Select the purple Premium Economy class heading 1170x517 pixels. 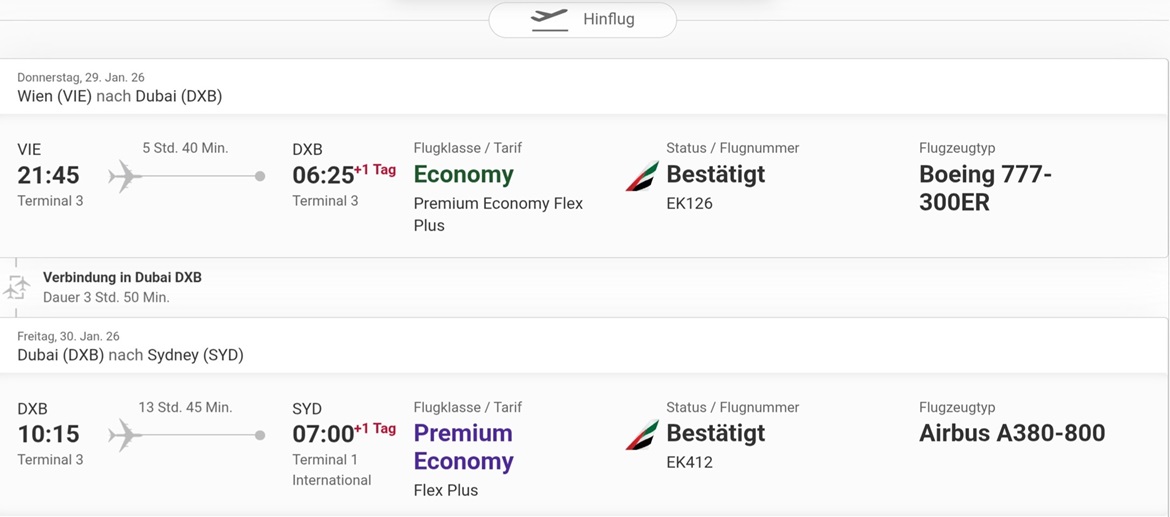tap(463, 447)
